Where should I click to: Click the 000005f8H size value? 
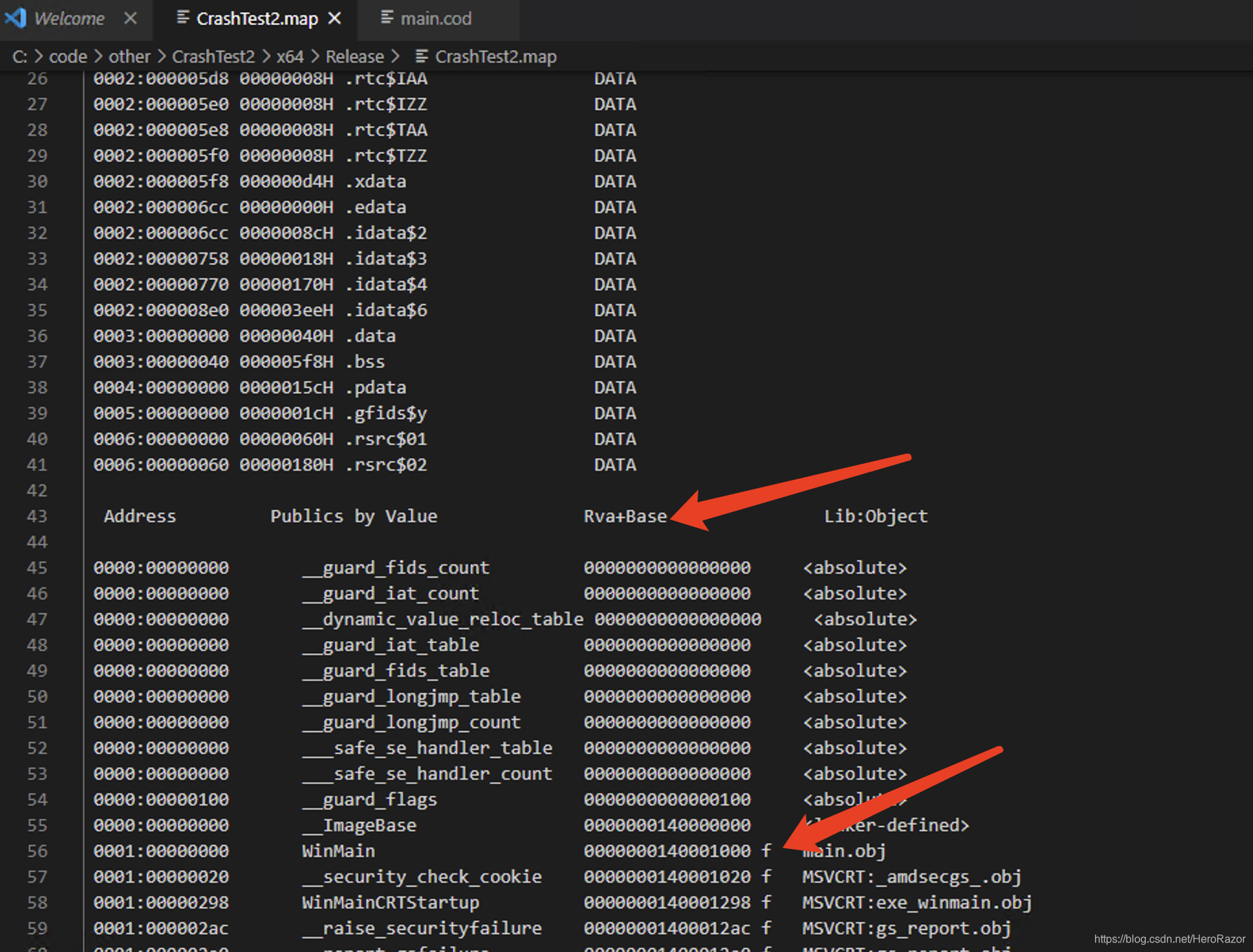pos(286,361)
